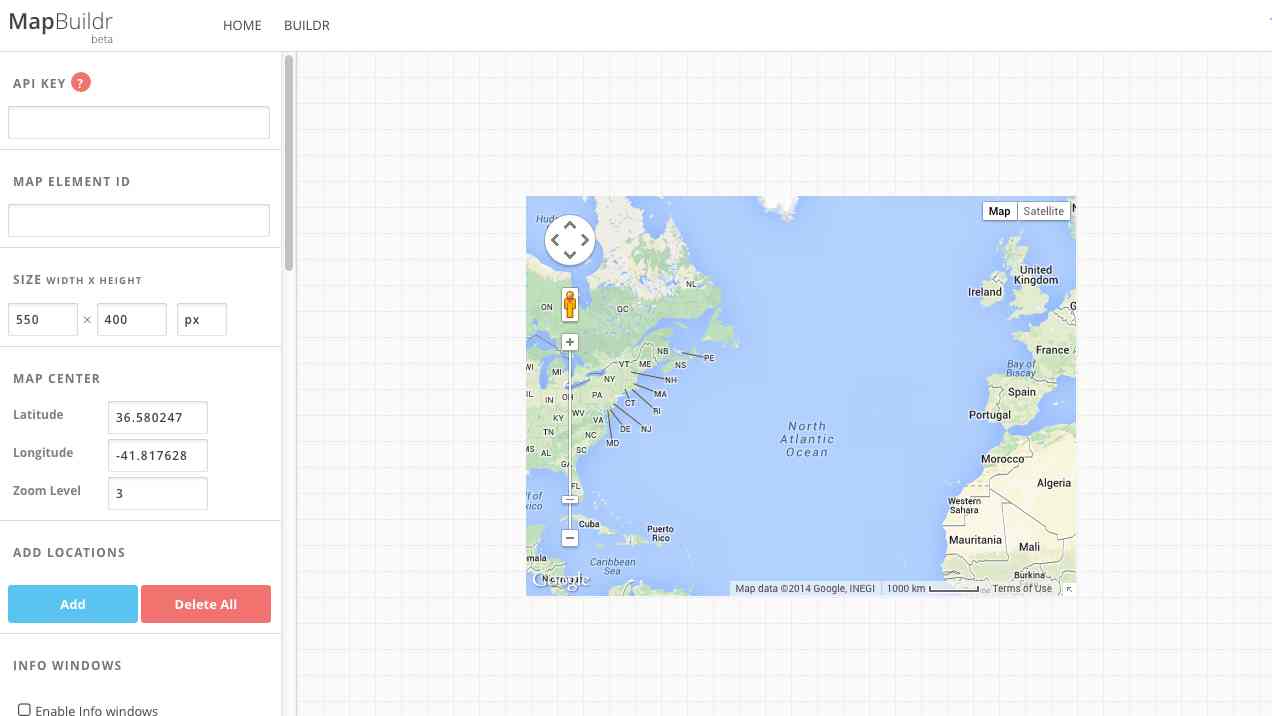Select the Street View pegman icon
The height and width of the screenshot is (716, 1272).
coord(570,304)
